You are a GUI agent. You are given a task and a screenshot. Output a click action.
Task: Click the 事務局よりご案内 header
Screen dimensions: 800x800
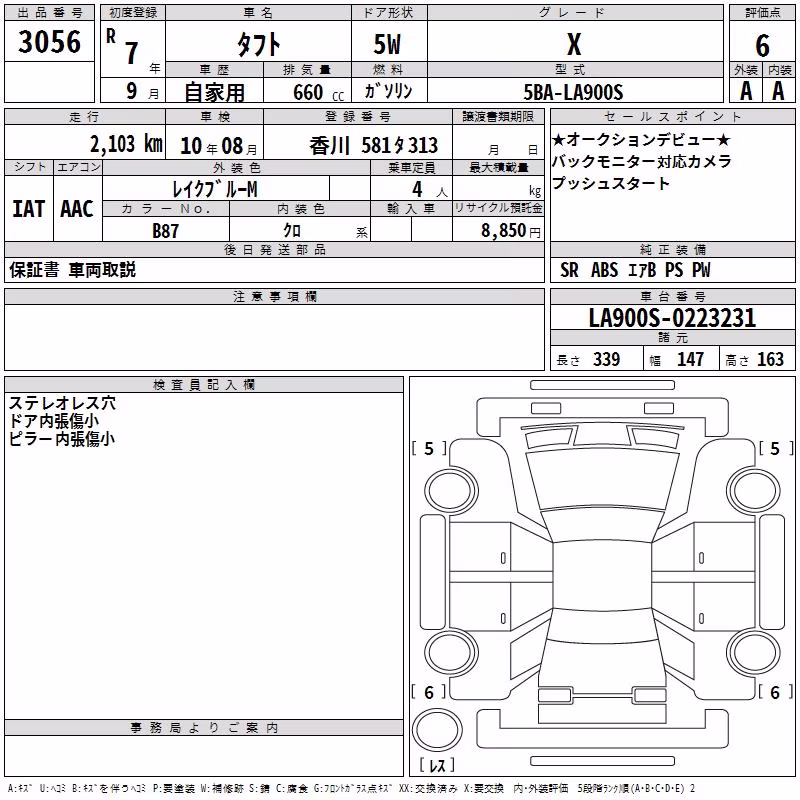[204, 728]
